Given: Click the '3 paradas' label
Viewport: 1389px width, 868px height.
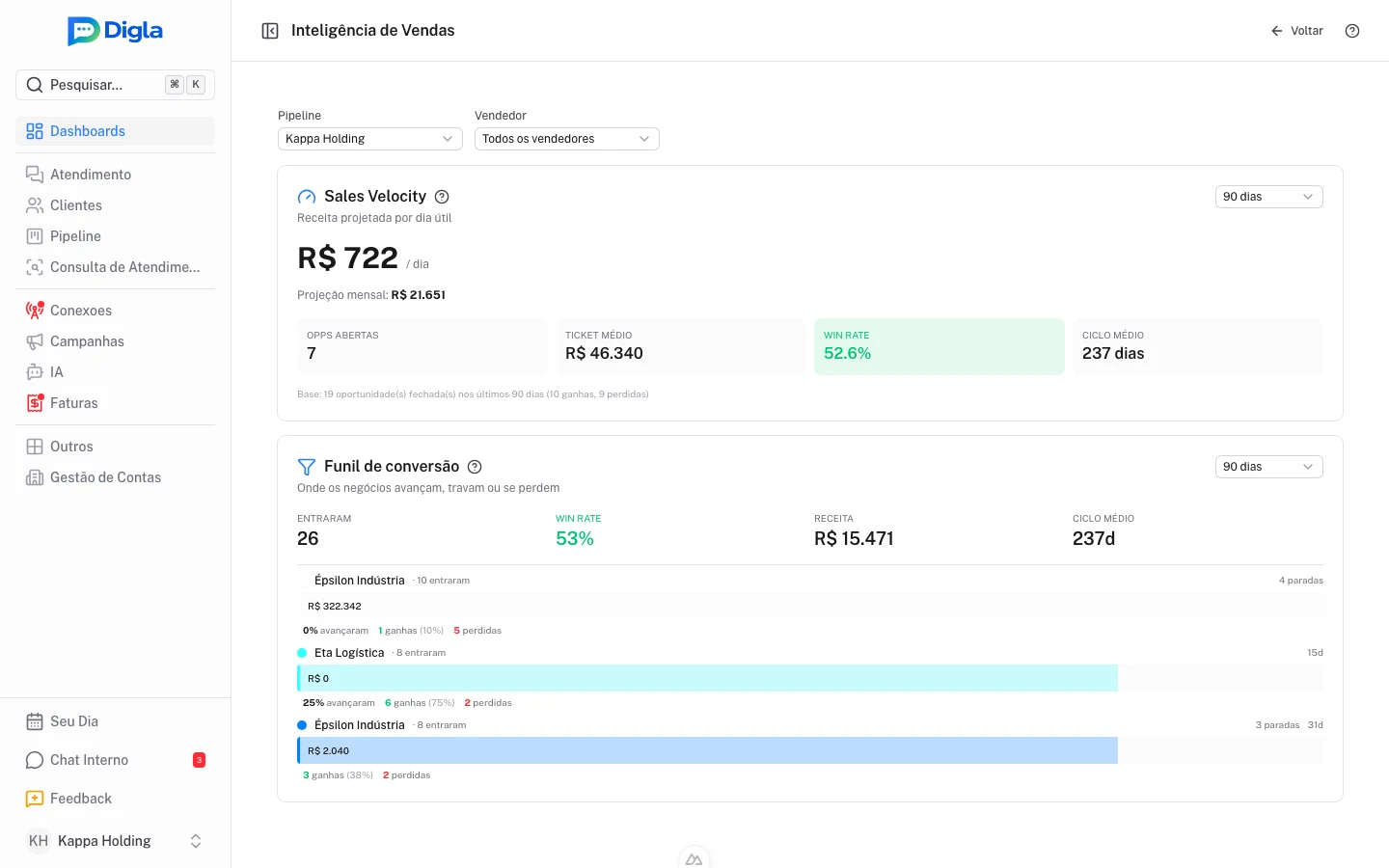Looking at the screenshot, I should point(1277,725).
